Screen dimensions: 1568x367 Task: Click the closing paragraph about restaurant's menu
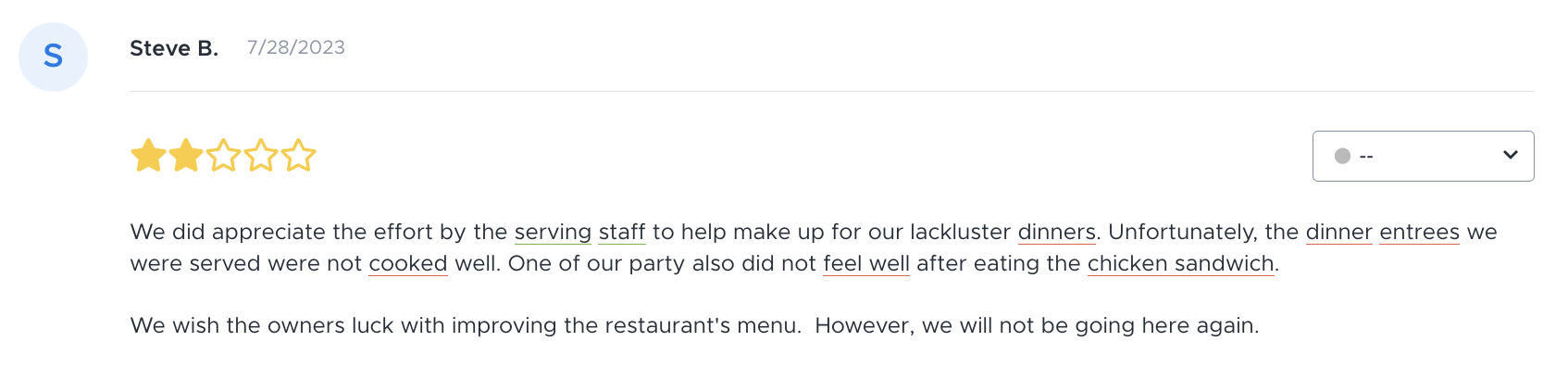tap(694, 325)
